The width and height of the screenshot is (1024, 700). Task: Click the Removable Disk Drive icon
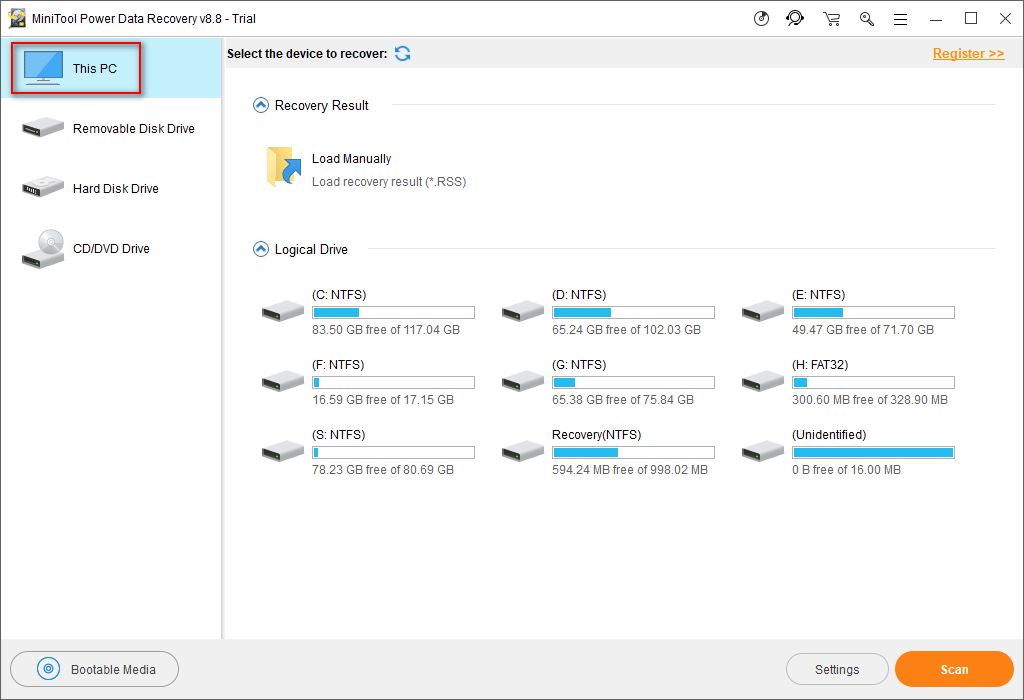[43, 127]
